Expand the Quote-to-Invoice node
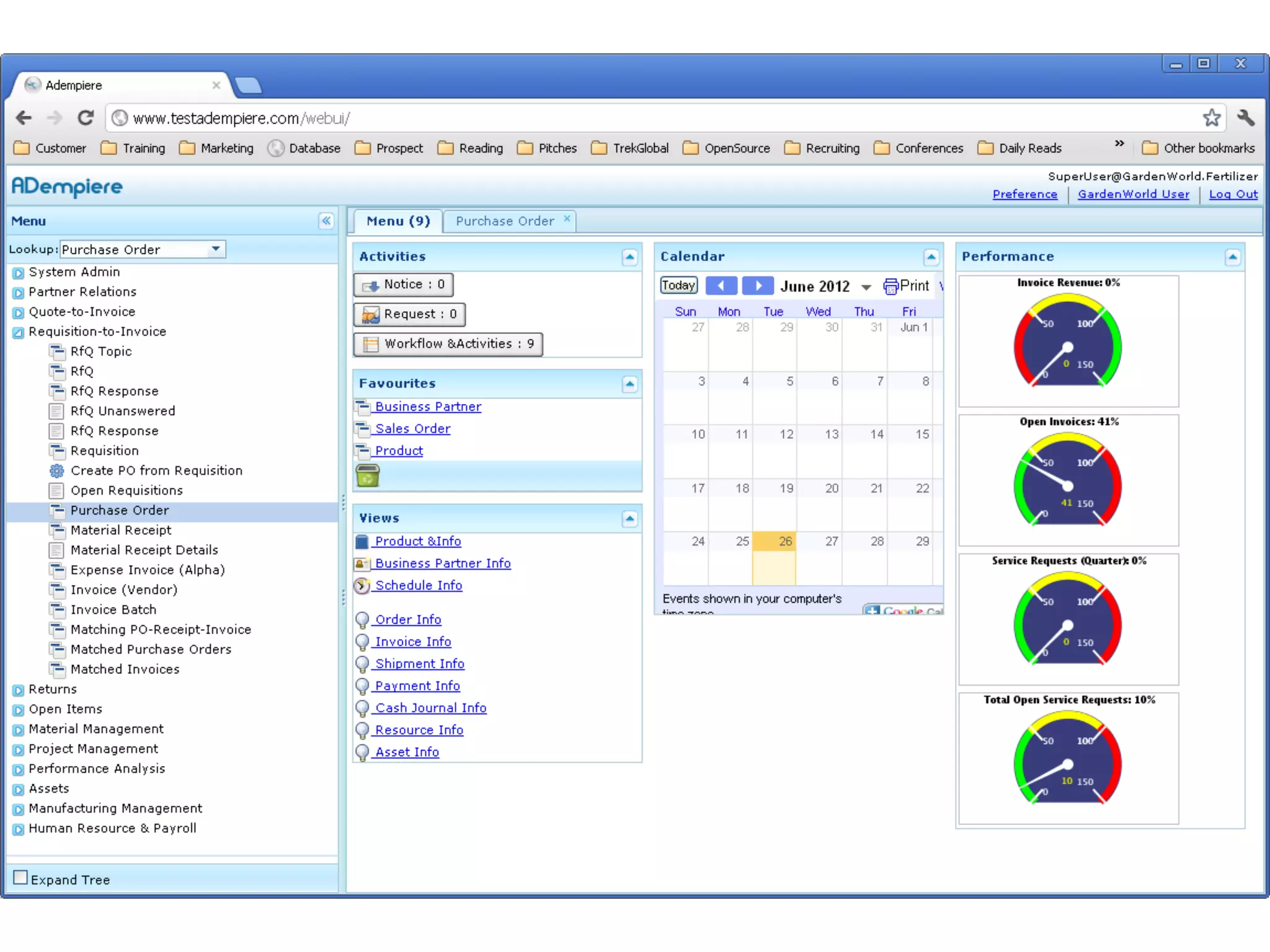This screenshot has width=1270, height=952. tap(19, 312)
